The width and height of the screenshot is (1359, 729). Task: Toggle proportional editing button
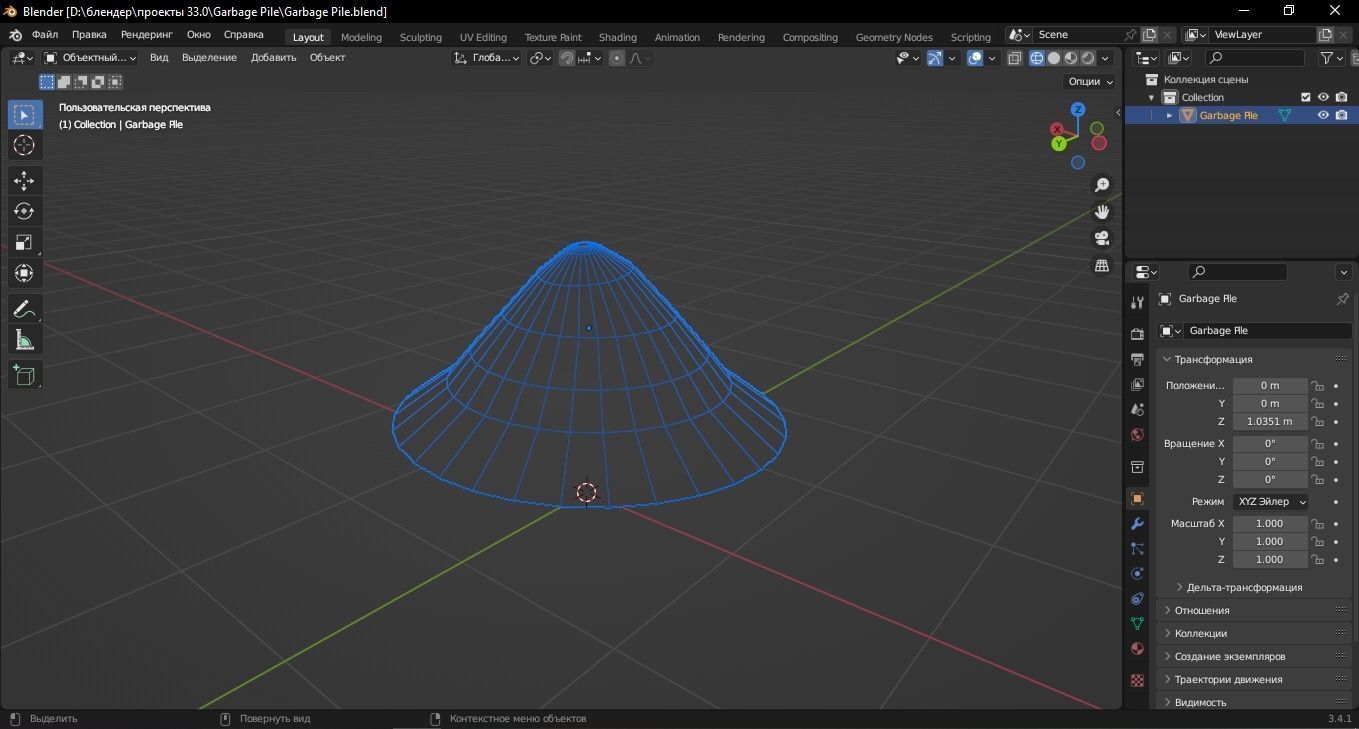[617, 58]
